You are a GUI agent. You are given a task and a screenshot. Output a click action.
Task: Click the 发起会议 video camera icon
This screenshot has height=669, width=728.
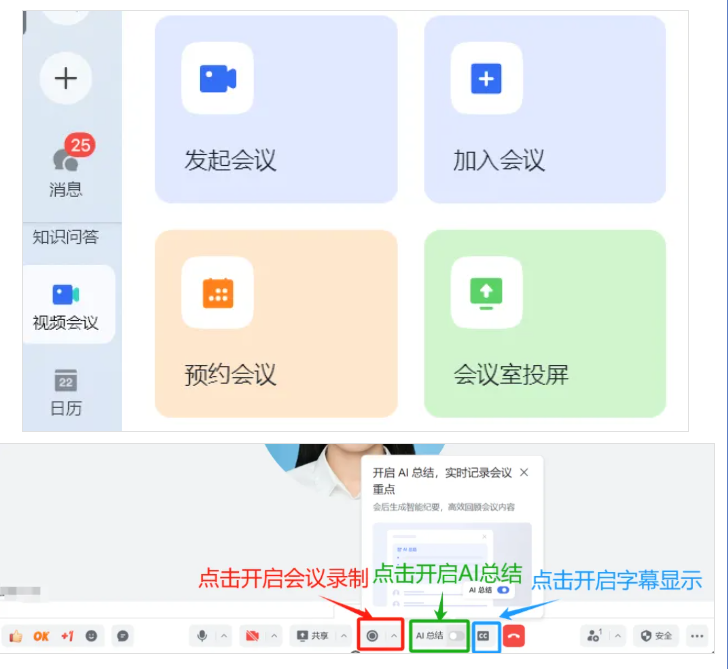pos(217,78)
